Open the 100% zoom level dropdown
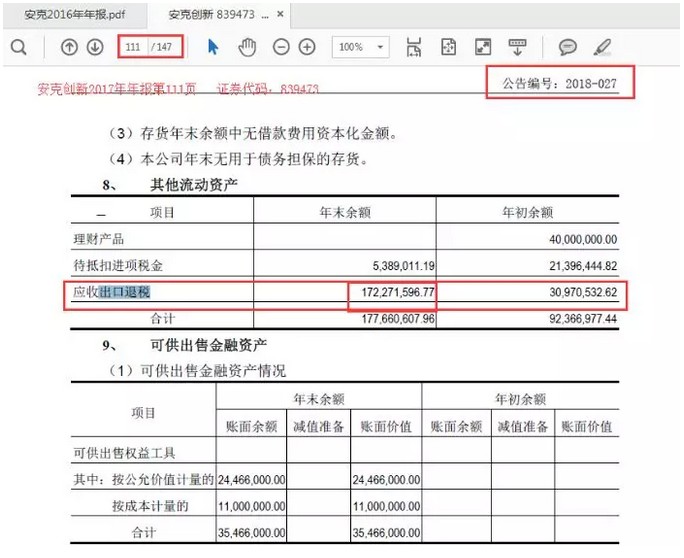The width and height of the screenshot is (684, 558). [x=360, y=47]
